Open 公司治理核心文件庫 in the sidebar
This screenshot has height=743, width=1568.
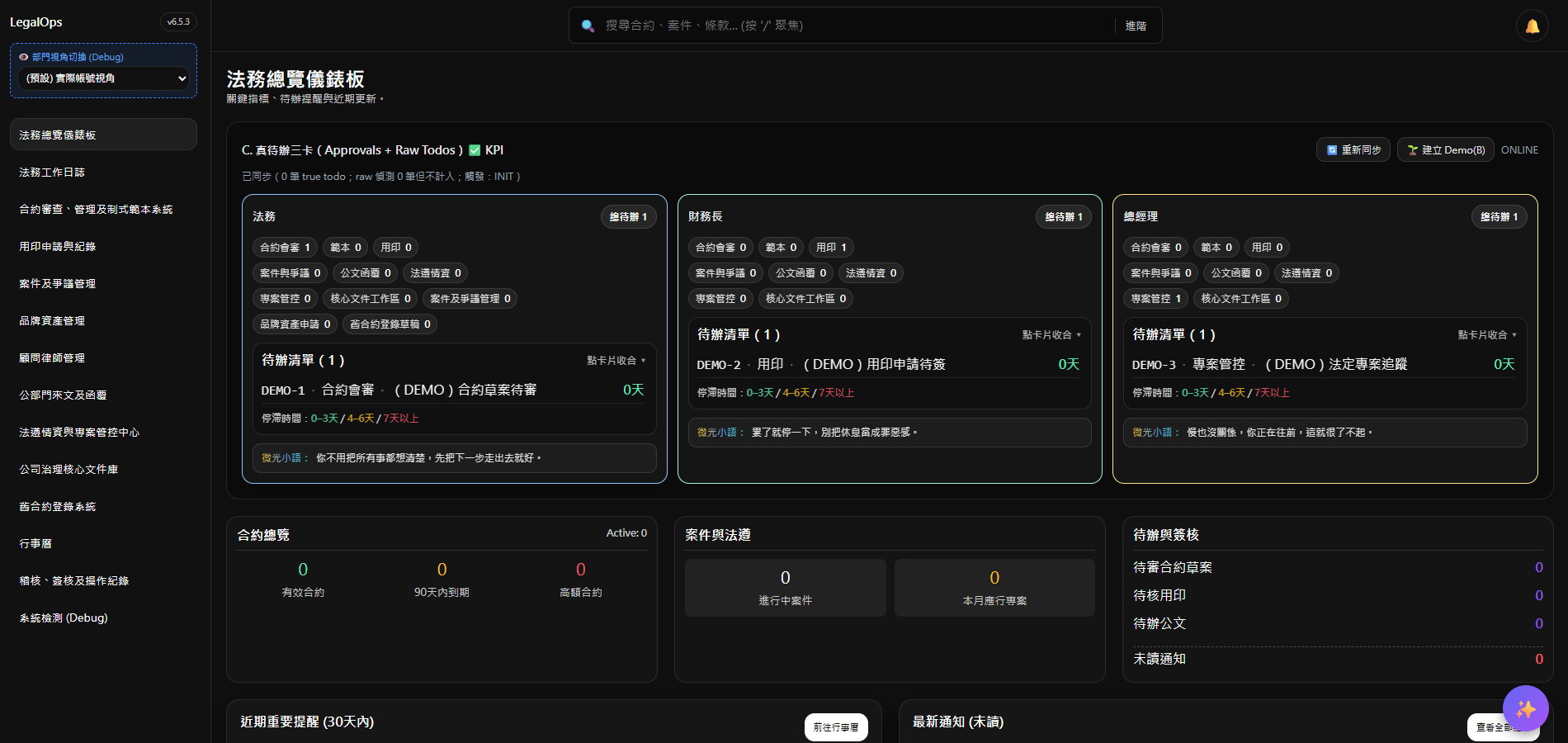tap(103, 469)
